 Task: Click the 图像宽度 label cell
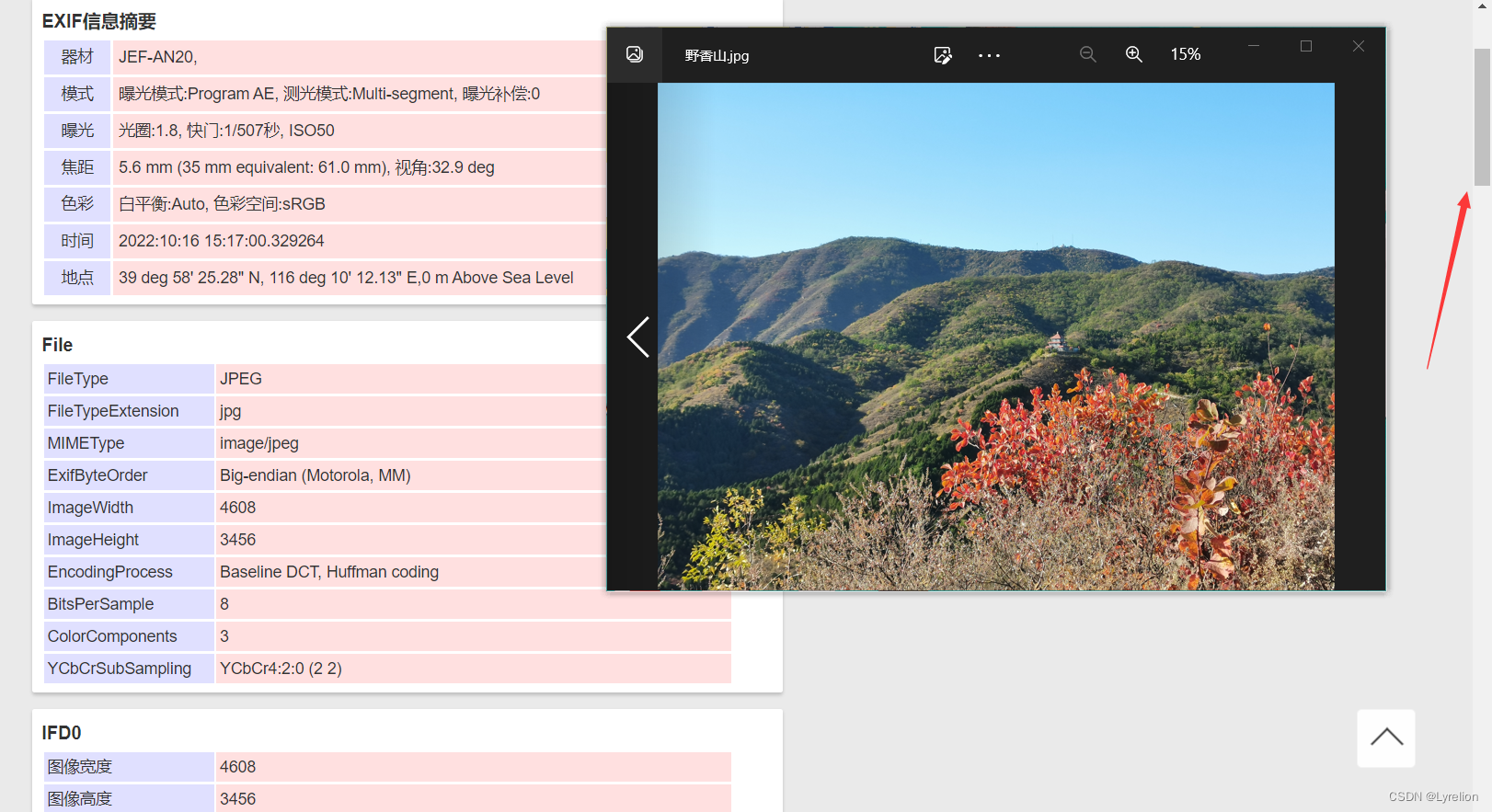click(x=129, y=767)
